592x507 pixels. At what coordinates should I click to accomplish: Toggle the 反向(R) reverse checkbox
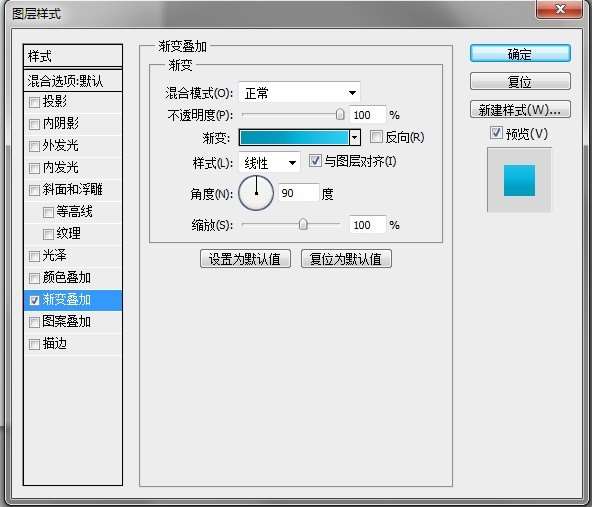pyautogui.click(x=376, y=137)
